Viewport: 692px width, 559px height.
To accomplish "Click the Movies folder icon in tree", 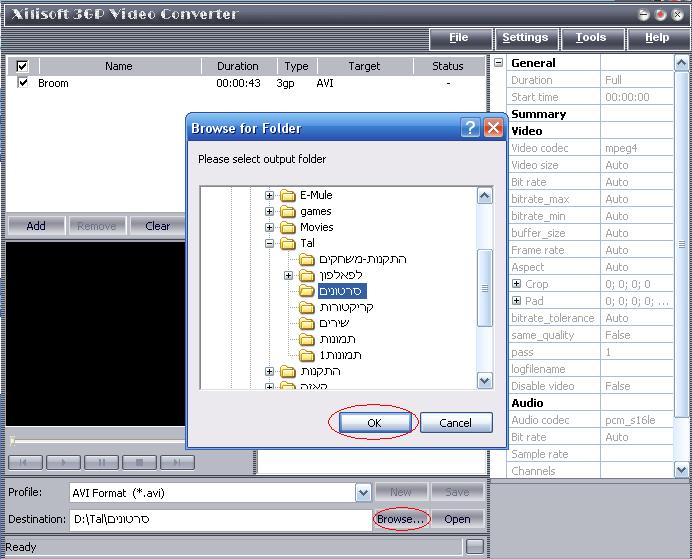I will (288, 227).
